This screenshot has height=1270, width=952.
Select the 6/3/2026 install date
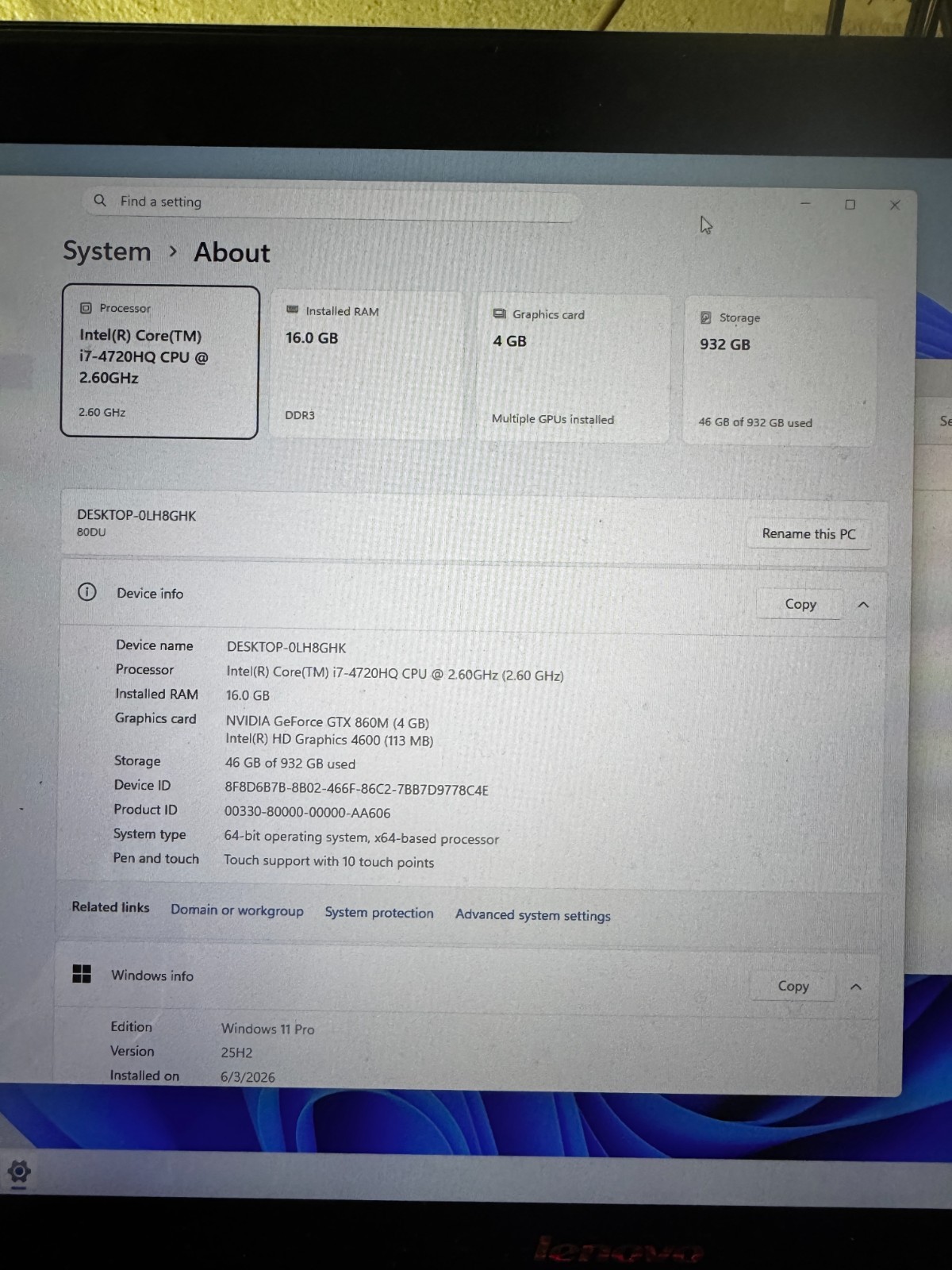click(248, 1077)
